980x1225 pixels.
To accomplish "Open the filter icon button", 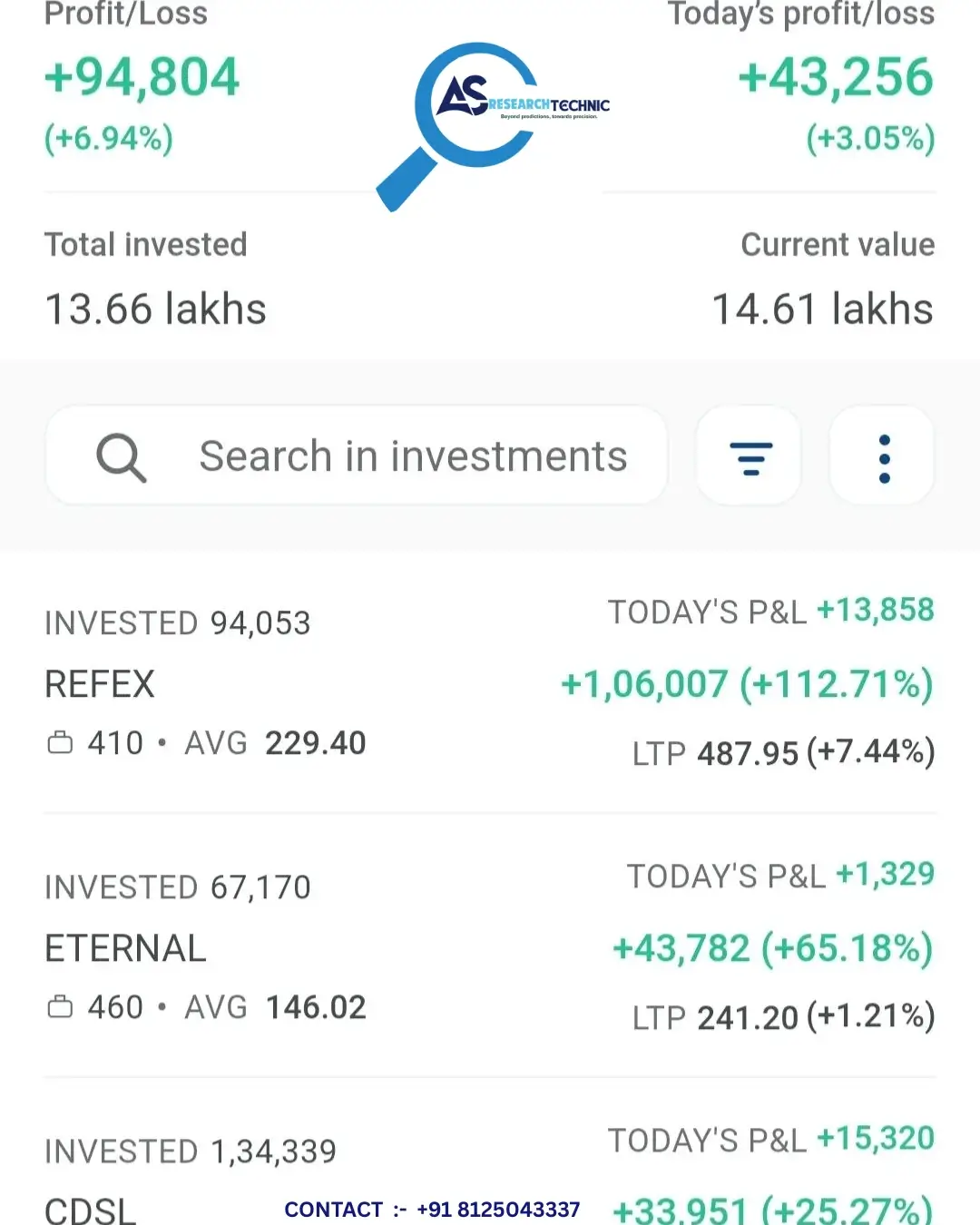I will (x=750, y=456).
